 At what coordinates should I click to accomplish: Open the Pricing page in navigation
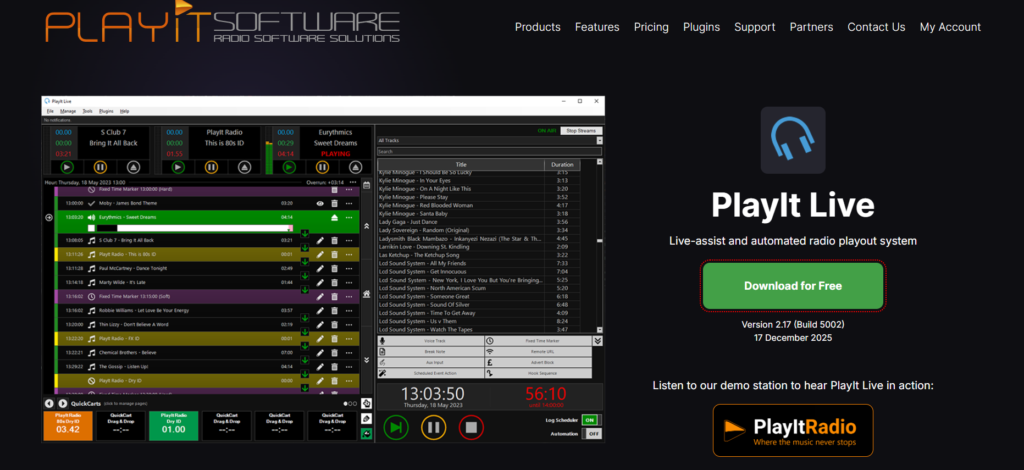(651, 27)
